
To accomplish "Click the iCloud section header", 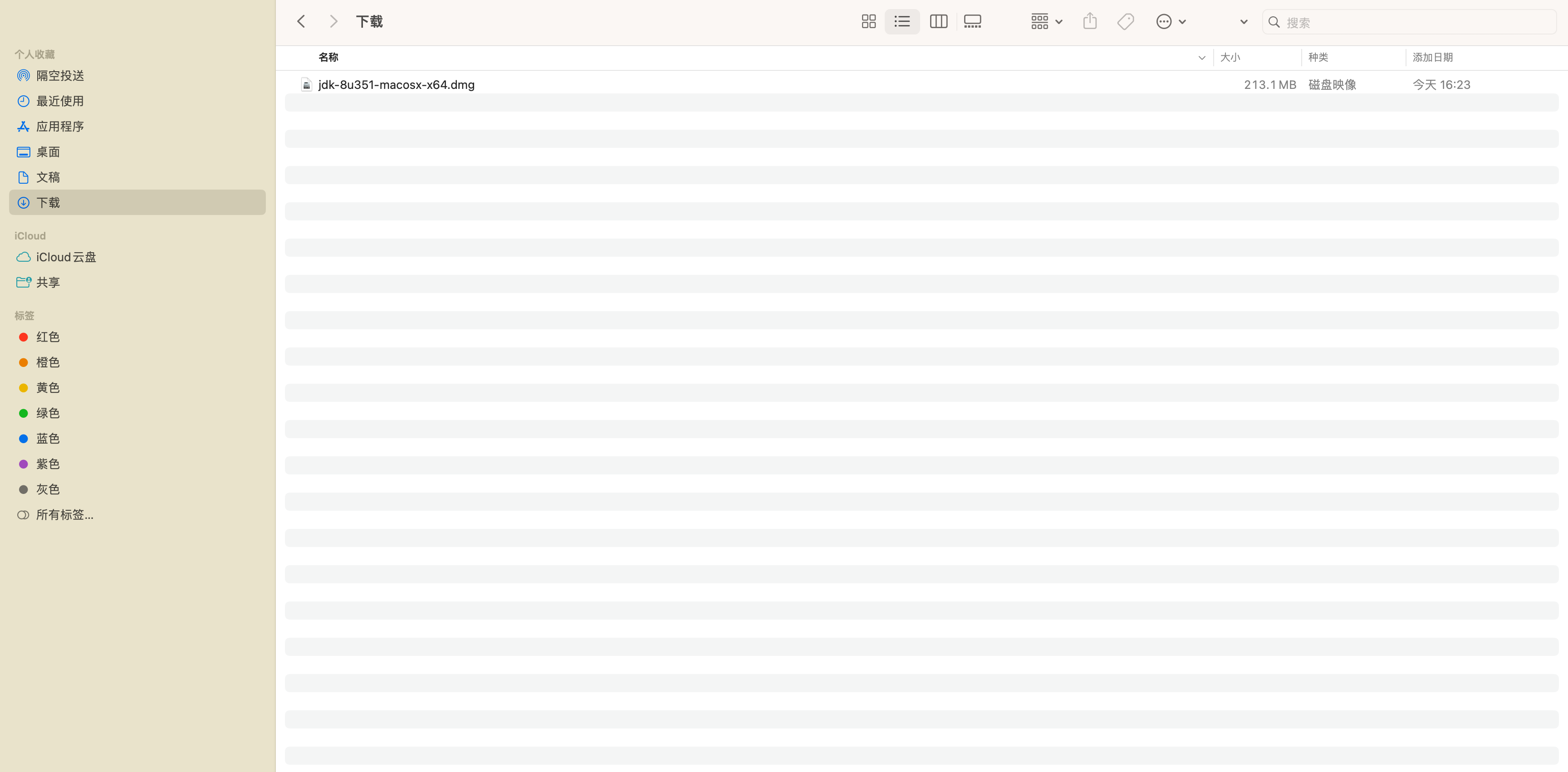I will pos(30,236).
